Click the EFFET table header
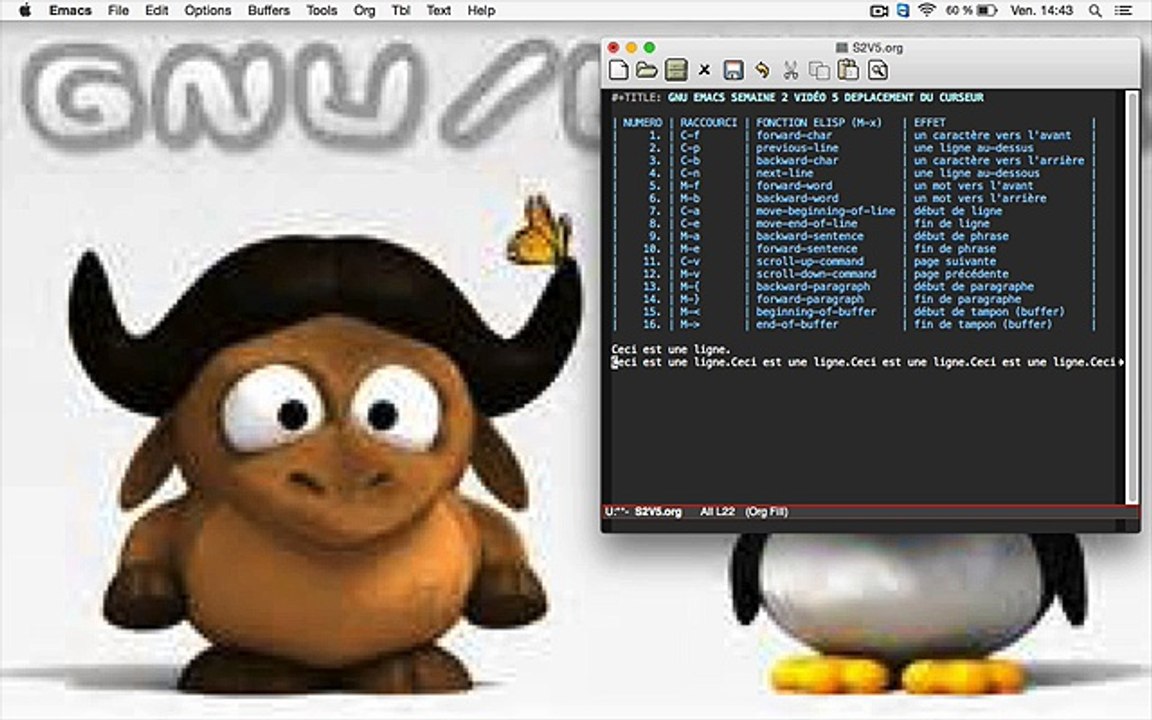1152x720 pixels. point(929,123)
